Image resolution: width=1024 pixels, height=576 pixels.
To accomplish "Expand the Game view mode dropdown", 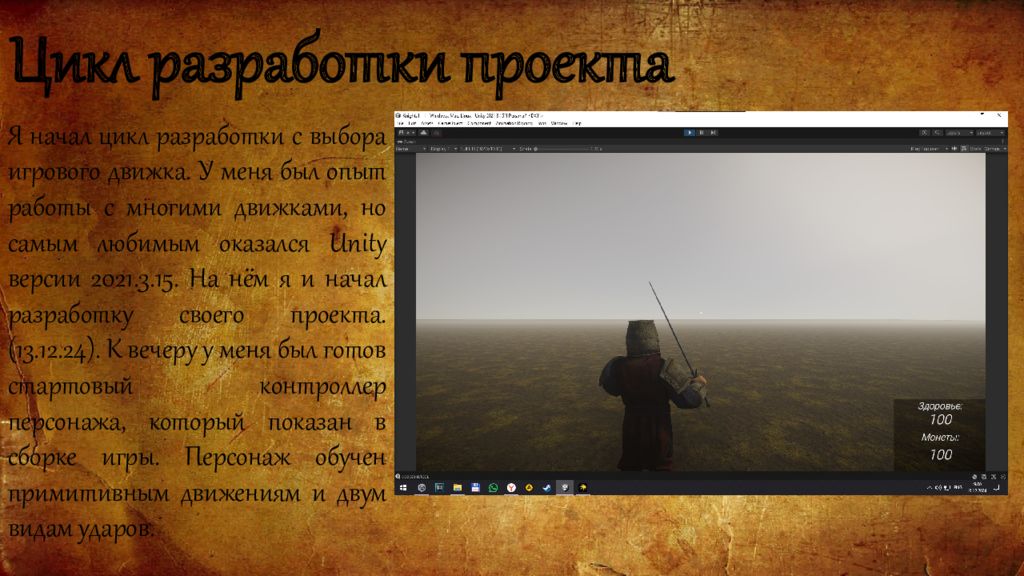I will [x=411, y=149].
